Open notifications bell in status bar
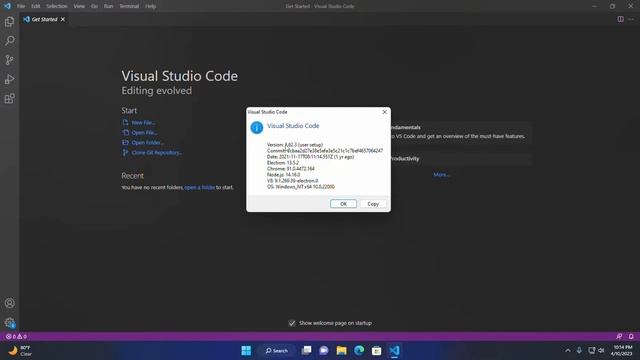The height and width of the screenshot is (360, 640). (631, 336)
